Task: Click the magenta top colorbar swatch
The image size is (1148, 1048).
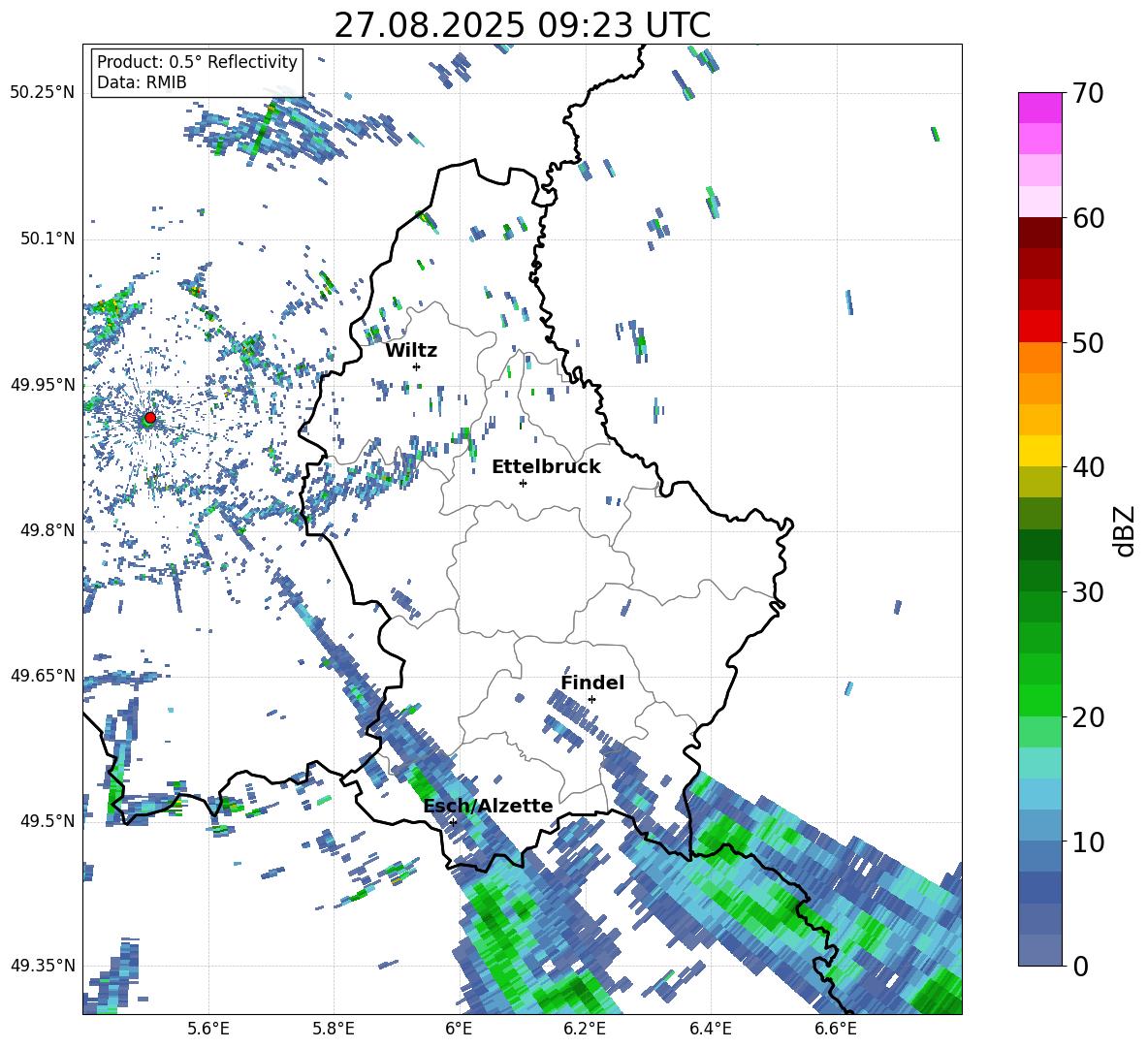Action: (1039, 108)
